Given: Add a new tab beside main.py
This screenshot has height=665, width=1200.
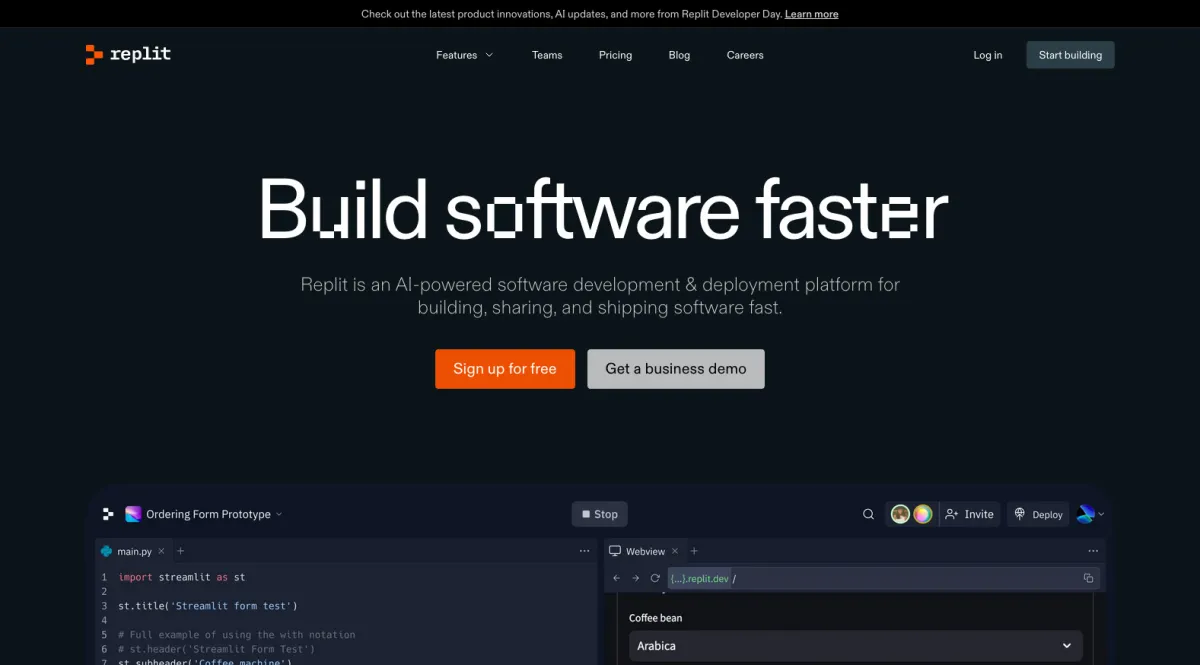Looking at the screenshot, I should (181, 551).
